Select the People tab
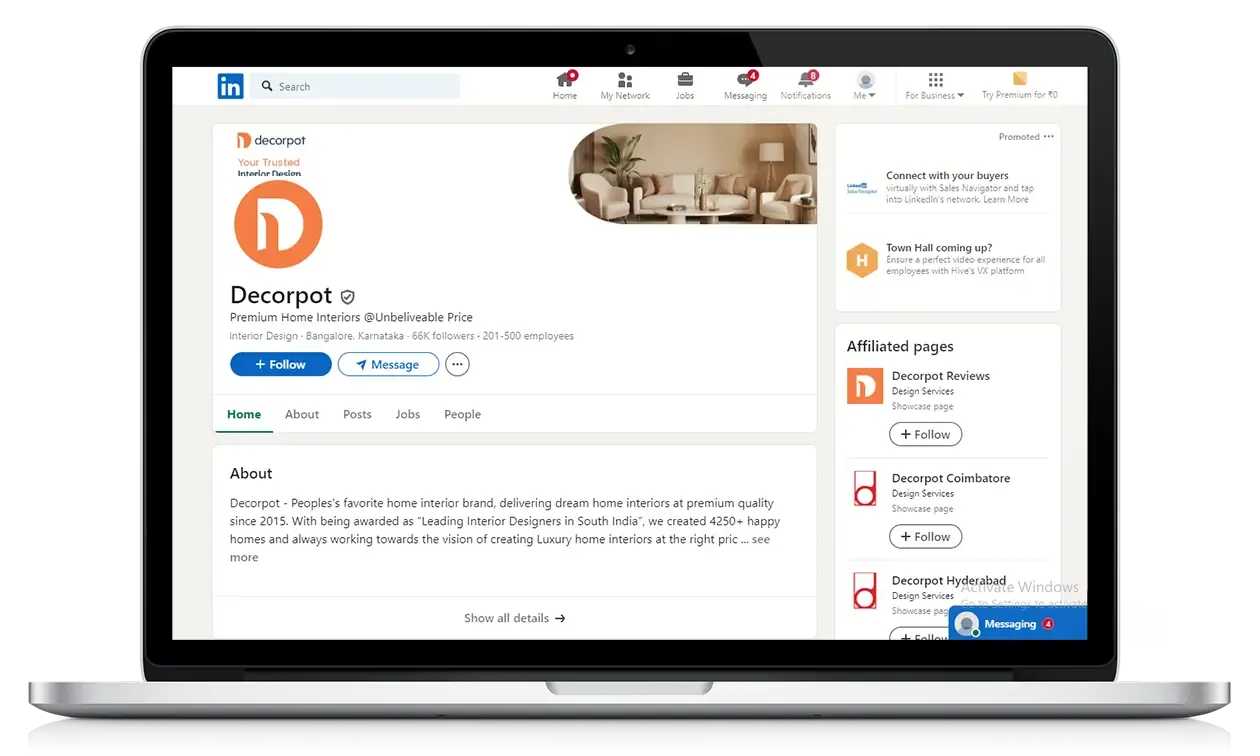The height and width of the screenshot is (756, 1260). [462, 414]
